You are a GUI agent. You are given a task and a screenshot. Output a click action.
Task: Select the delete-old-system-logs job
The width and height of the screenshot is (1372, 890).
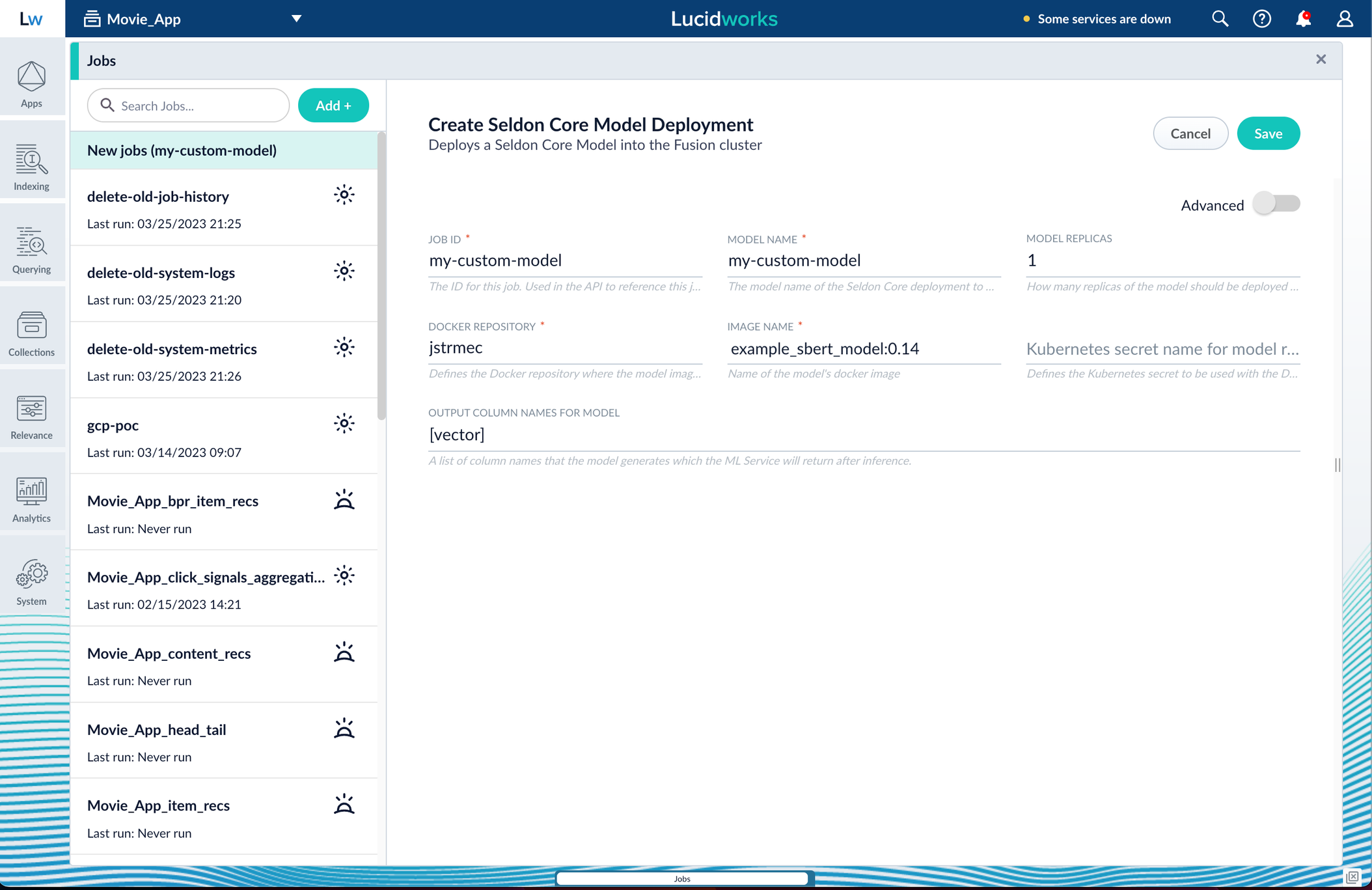click(x=161, y=273)
